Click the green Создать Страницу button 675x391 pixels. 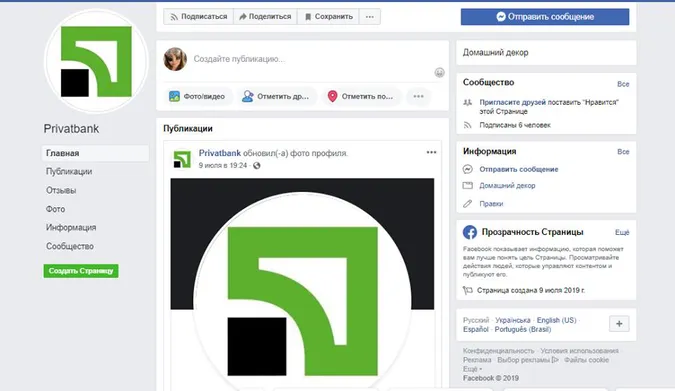(81, 271)
